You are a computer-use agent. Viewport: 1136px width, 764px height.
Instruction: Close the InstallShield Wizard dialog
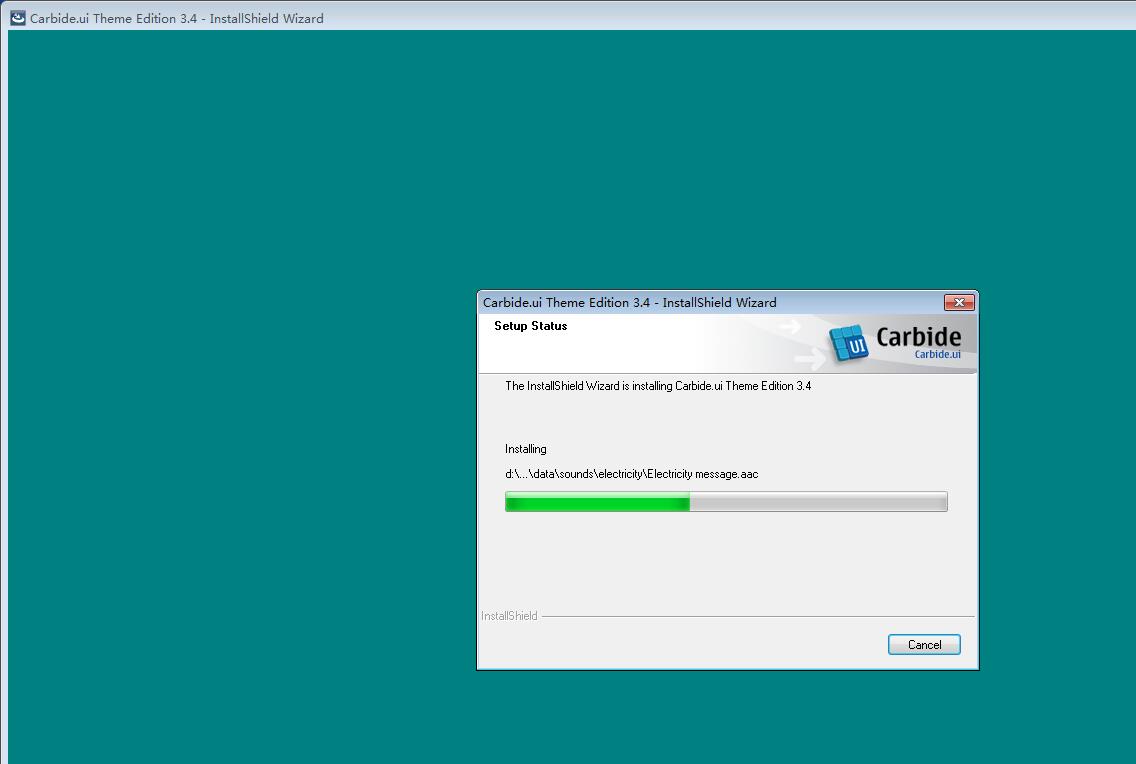(x=959, y=303)
